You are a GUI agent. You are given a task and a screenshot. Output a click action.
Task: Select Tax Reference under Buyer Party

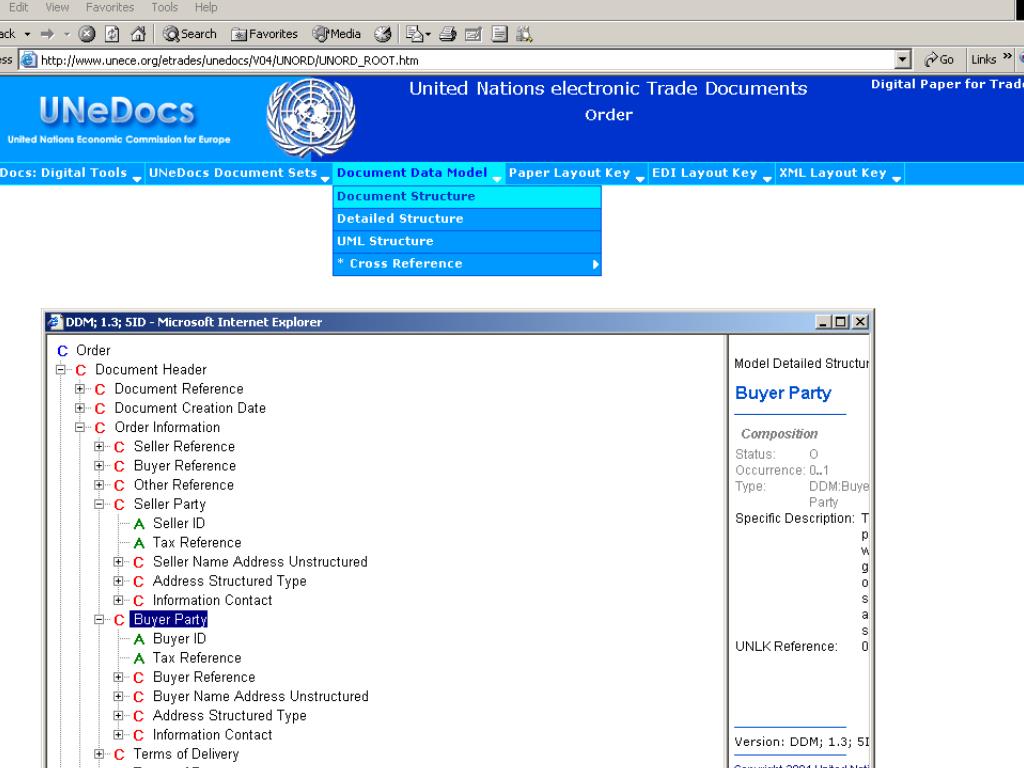(197, 658)
